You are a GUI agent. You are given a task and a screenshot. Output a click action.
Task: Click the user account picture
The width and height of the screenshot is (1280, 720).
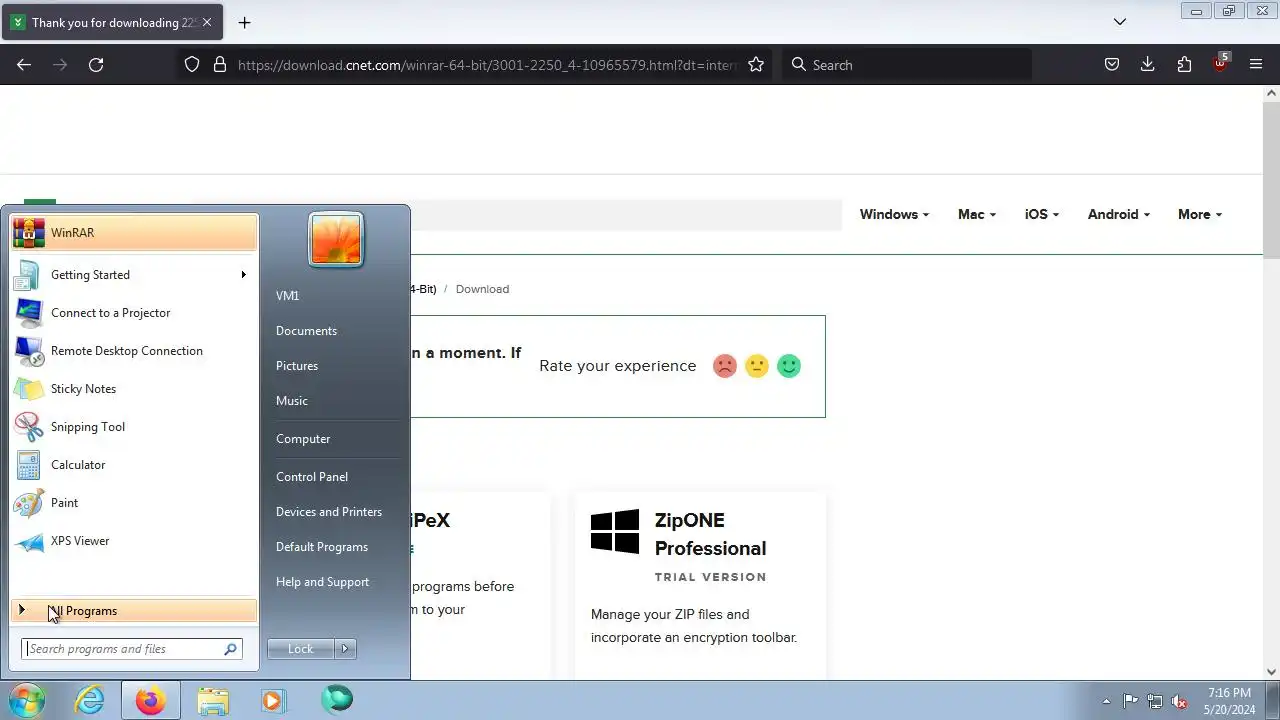point(336,240)
